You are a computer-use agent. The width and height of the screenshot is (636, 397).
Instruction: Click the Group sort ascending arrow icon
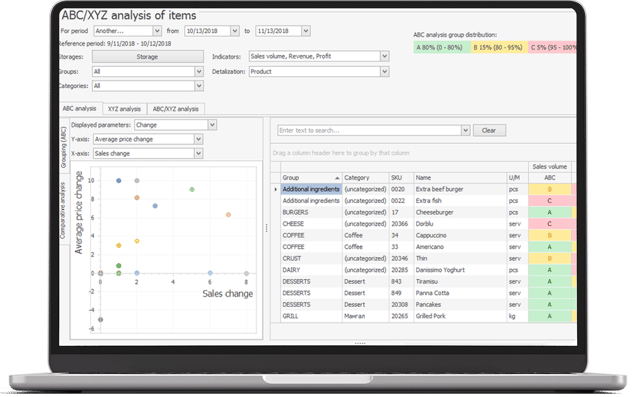[337, 178]
